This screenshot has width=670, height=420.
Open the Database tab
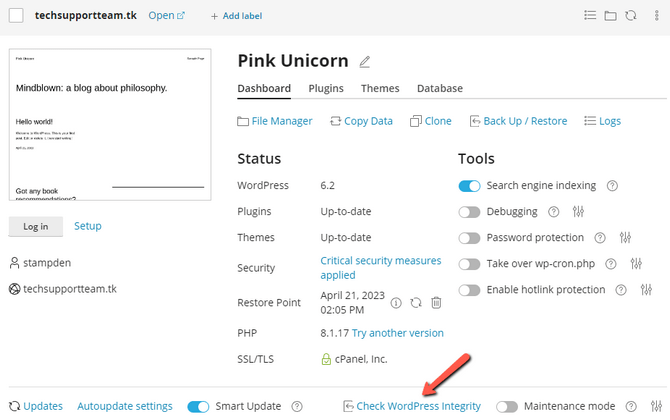pyautogui.click(x=439, y=89)
